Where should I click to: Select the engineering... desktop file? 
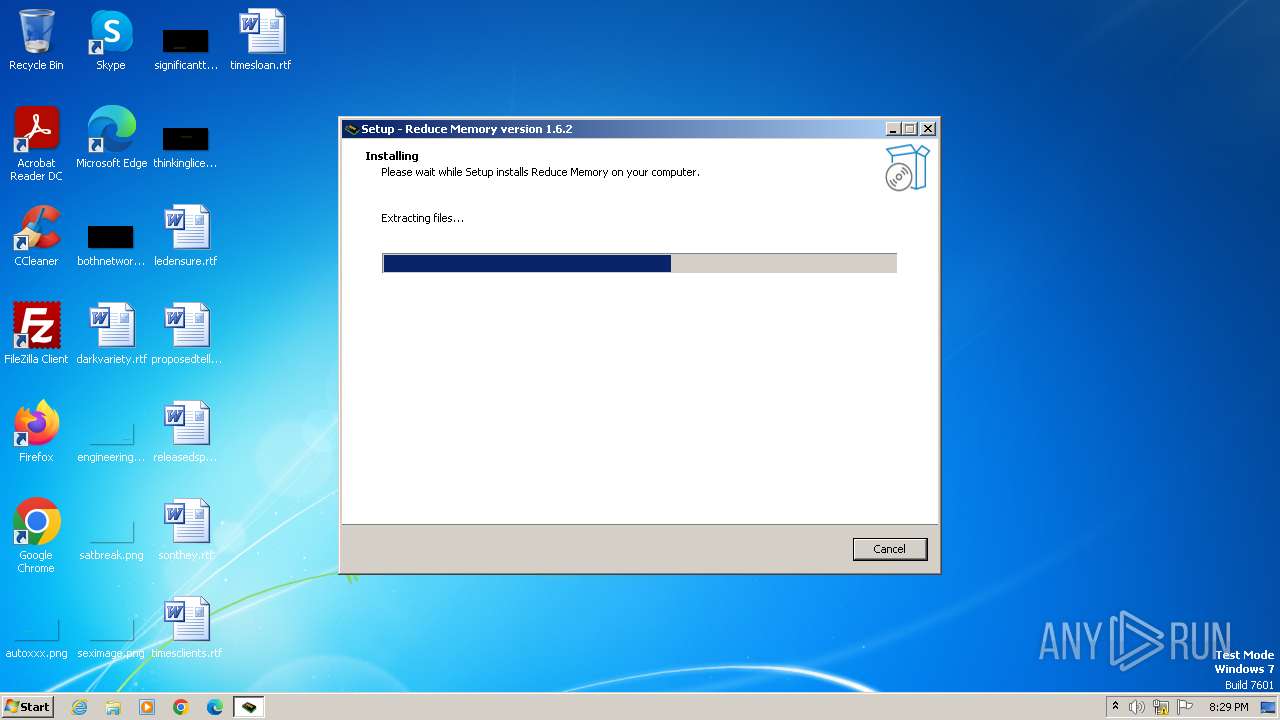point(111,440)
